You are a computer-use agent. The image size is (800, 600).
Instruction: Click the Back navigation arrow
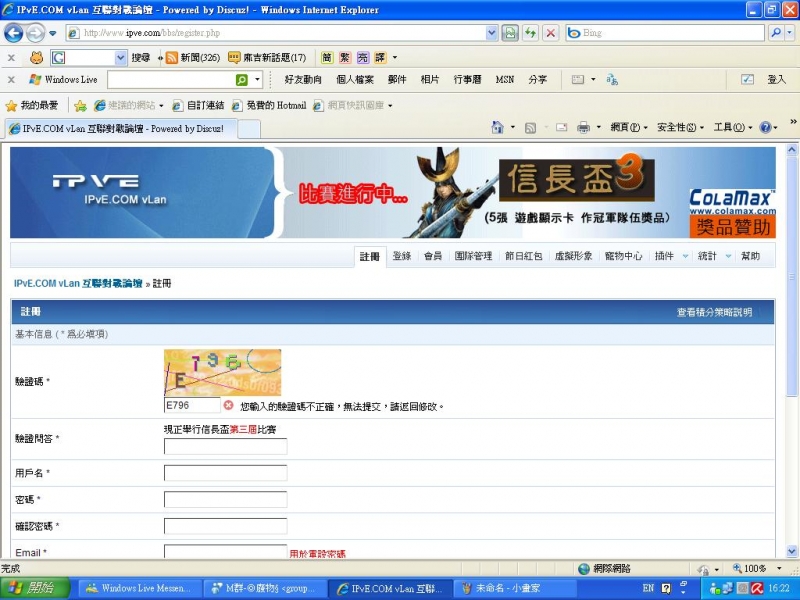coord(14,33)
